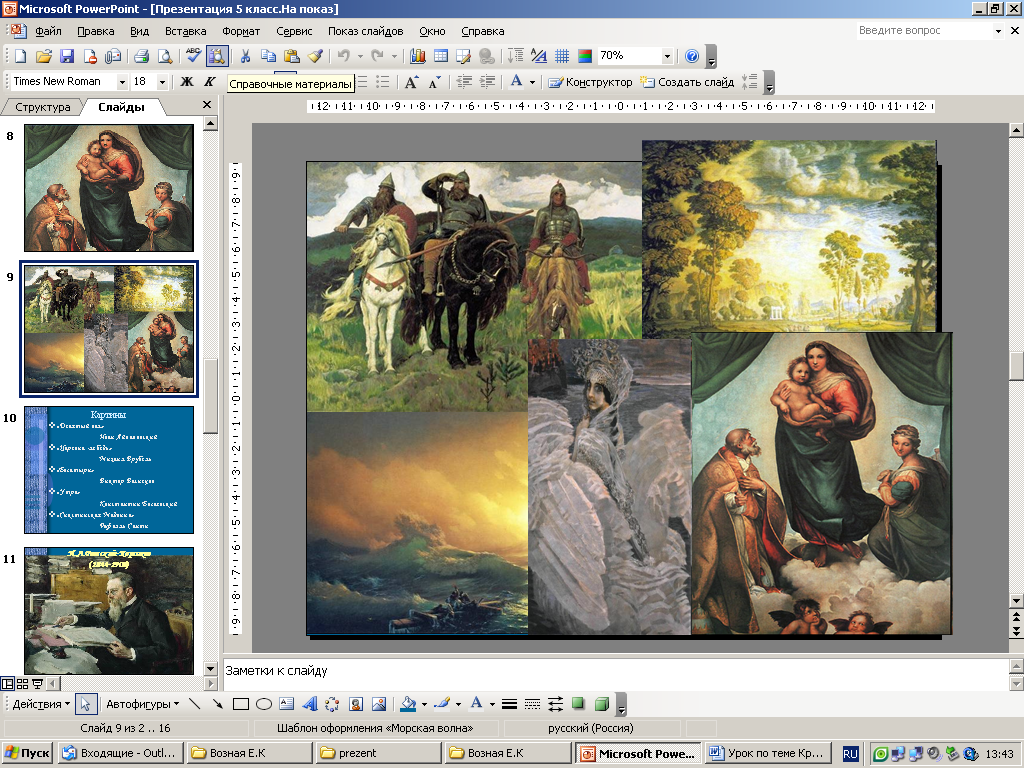Open the Конструктор design pane
This screenshot has width=1024, height=768.
[590, 82]
